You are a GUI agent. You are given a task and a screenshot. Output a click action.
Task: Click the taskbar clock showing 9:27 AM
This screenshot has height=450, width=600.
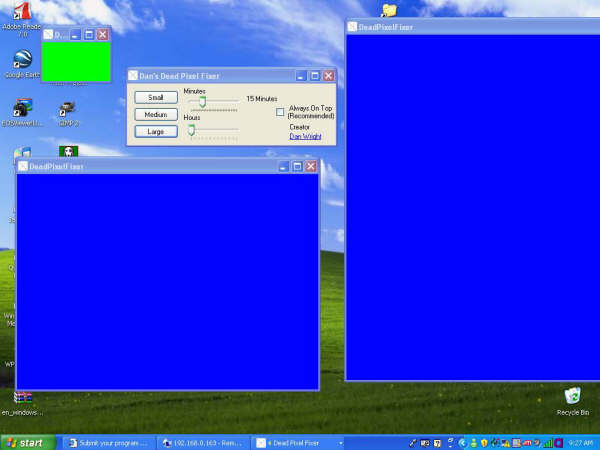[x=580, y=443]
